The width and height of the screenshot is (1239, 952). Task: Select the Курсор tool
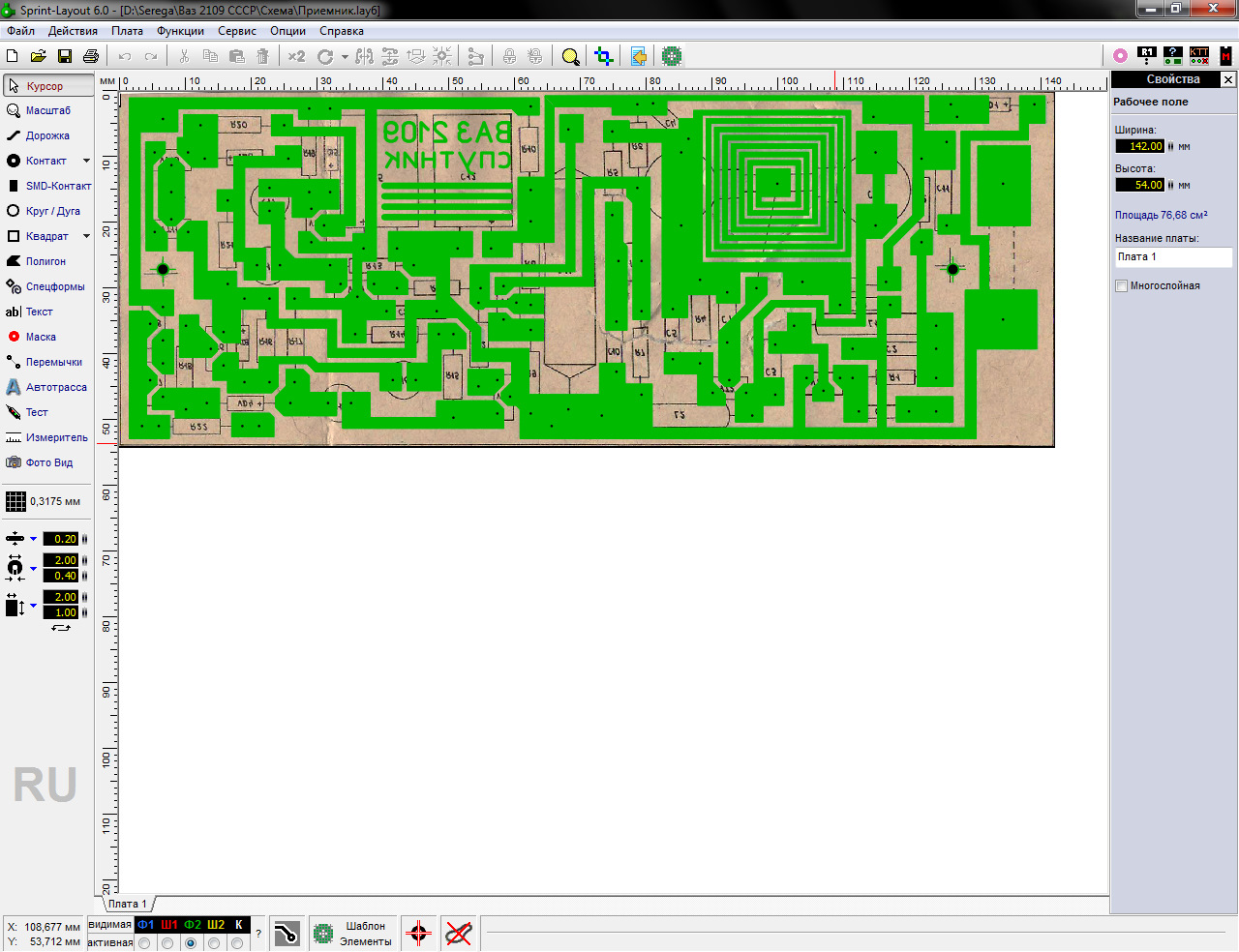pyautogui.click(x=48, y=85)
